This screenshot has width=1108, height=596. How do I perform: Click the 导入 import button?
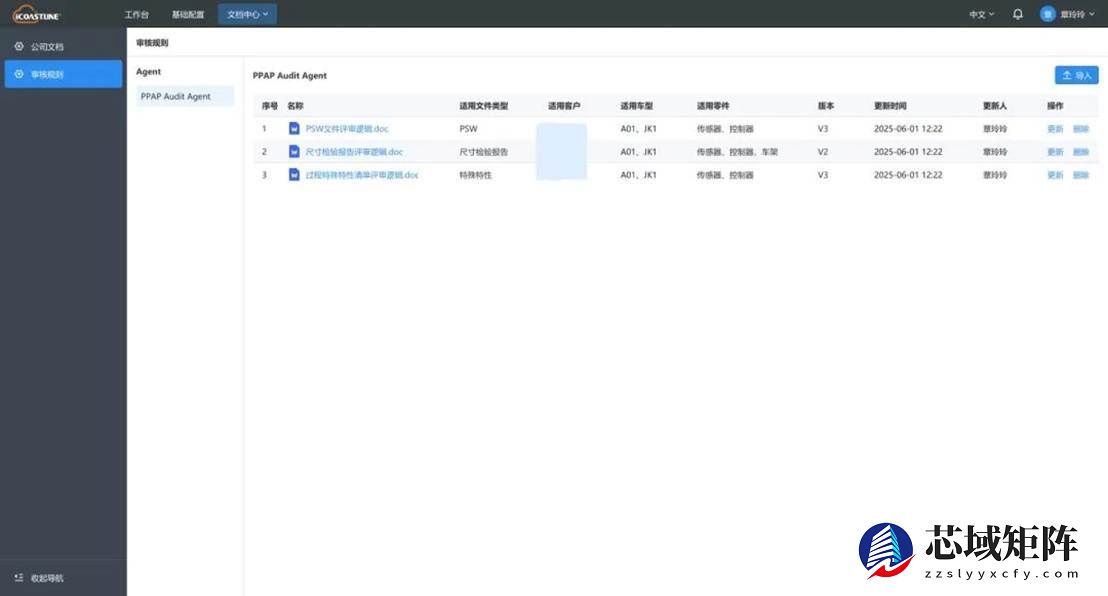tap(1076, 74)
